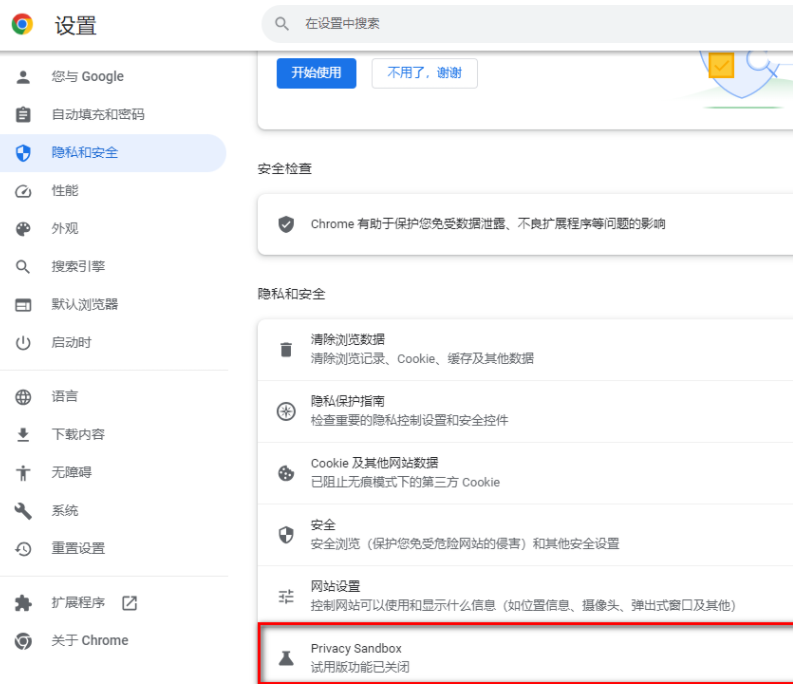793x684 pixels.
Task: Open 自动填充和密码 settings section
Action: pos(113,115)
